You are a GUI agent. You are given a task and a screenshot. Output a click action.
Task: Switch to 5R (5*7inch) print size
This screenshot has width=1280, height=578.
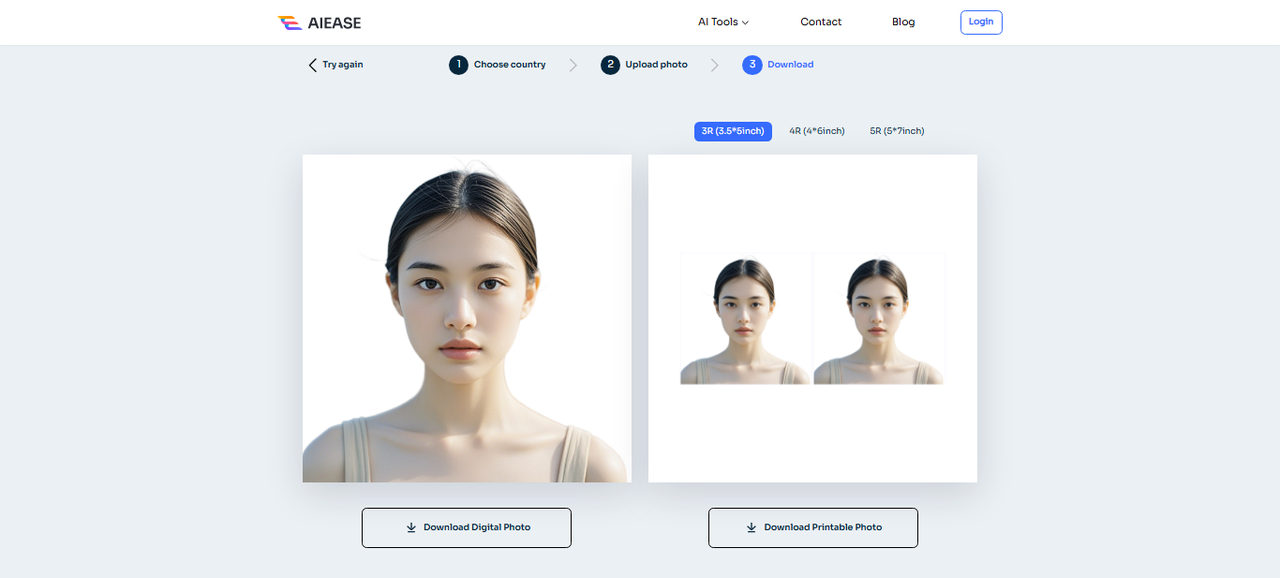click(897, 131)
